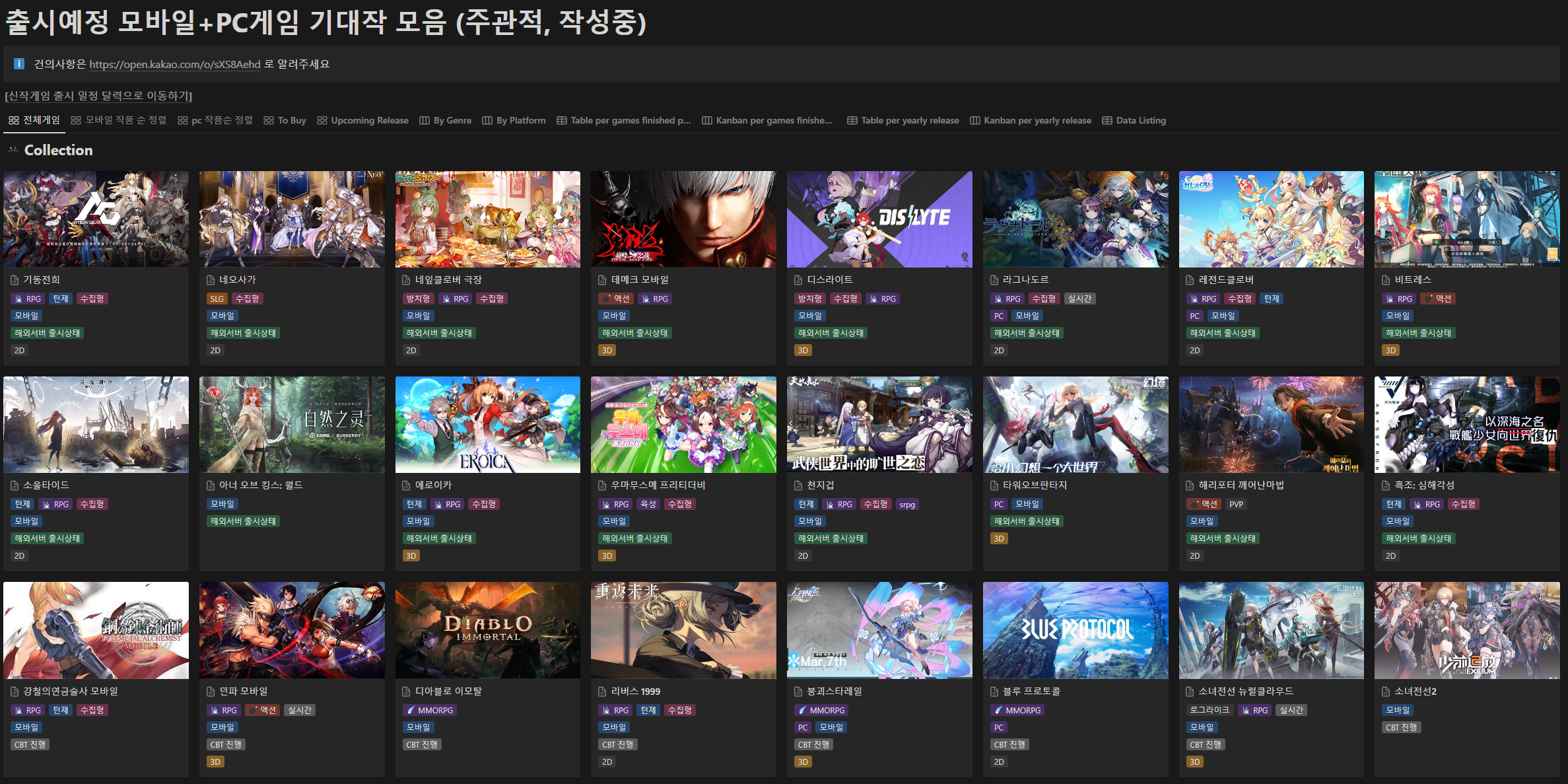The width and height of the screenshot is (1568, 784).
Task: Click the page icon beside 던파 모바일
Action: 211,692
